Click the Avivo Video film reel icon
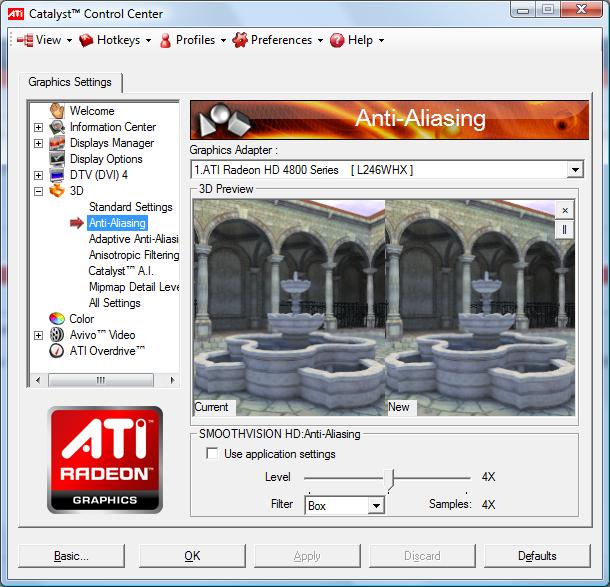This screenshot has height=587, width=610. [x=57, y=335]
